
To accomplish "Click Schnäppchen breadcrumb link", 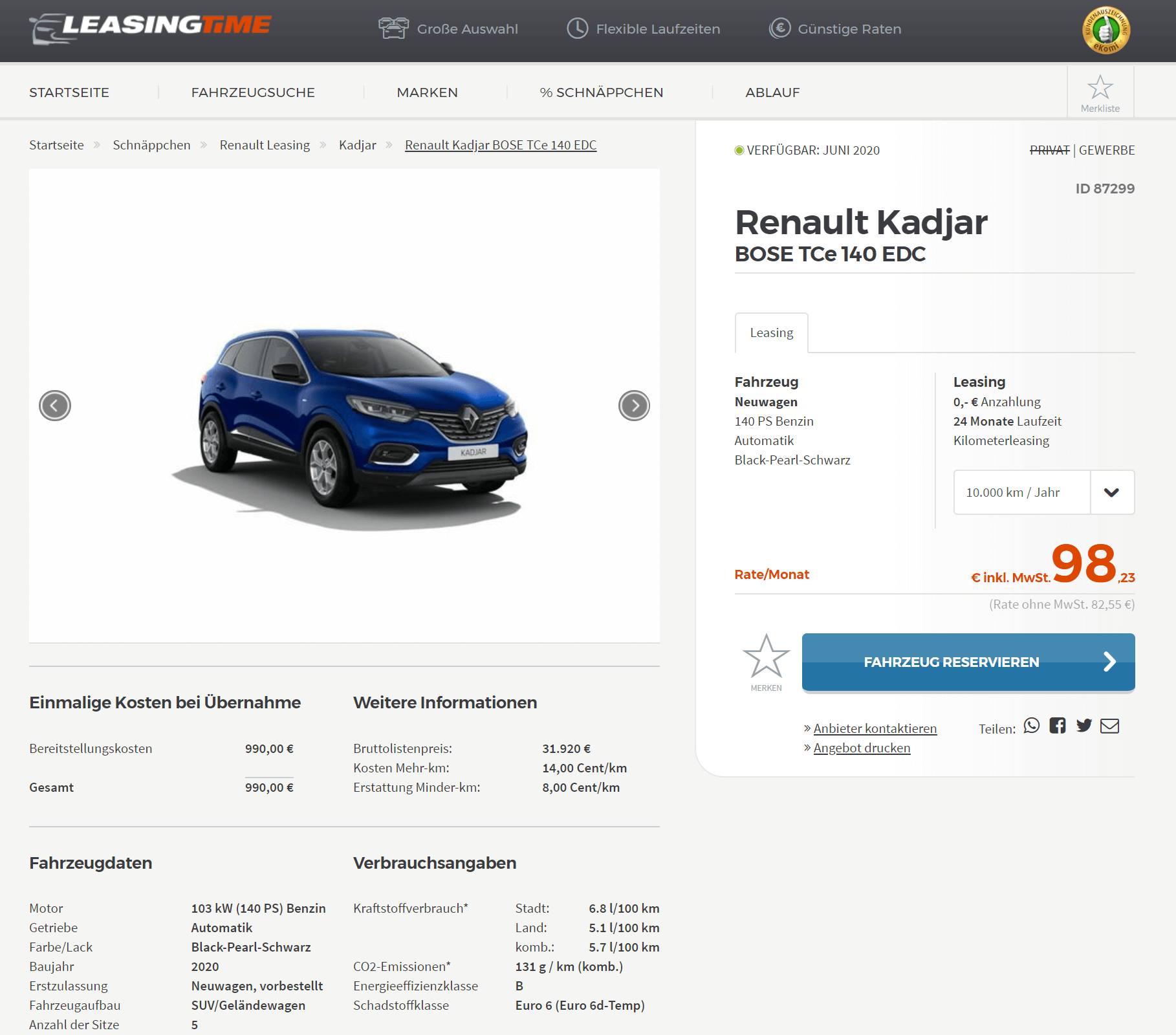I will click(x=151, y=145).
